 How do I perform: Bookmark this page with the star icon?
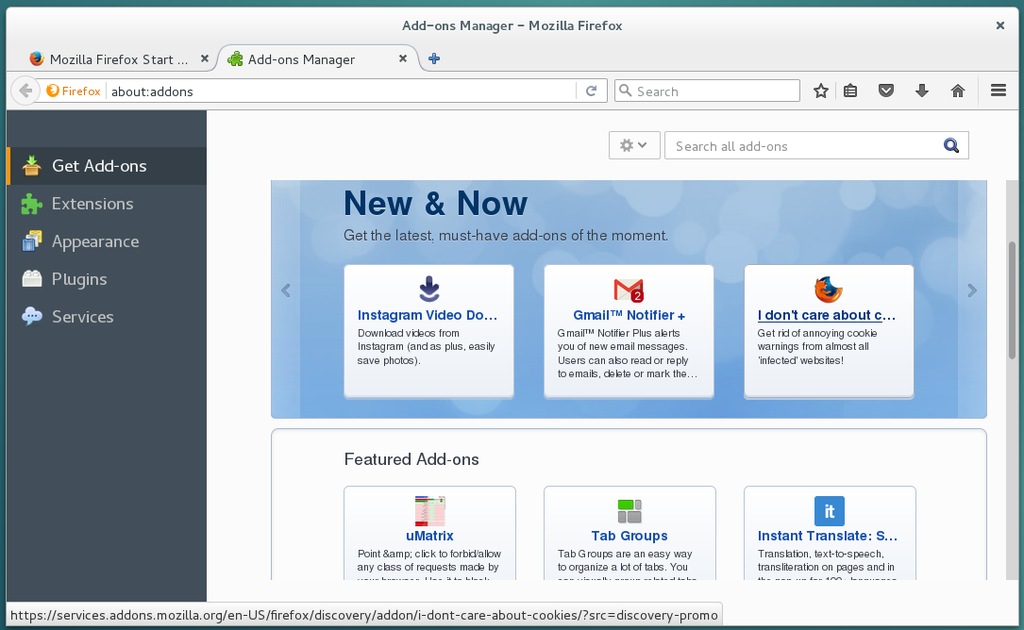click(x=821, y=91)
